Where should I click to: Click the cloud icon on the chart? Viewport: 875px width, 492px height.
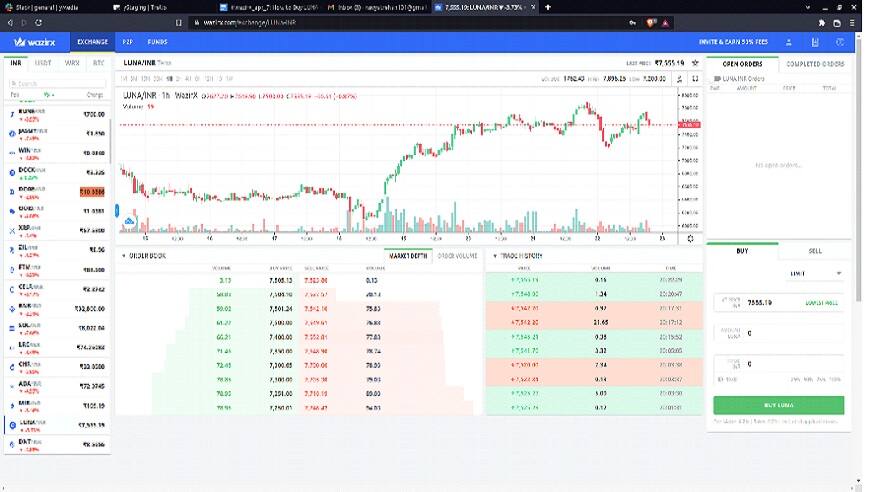[x=129, y=221]
